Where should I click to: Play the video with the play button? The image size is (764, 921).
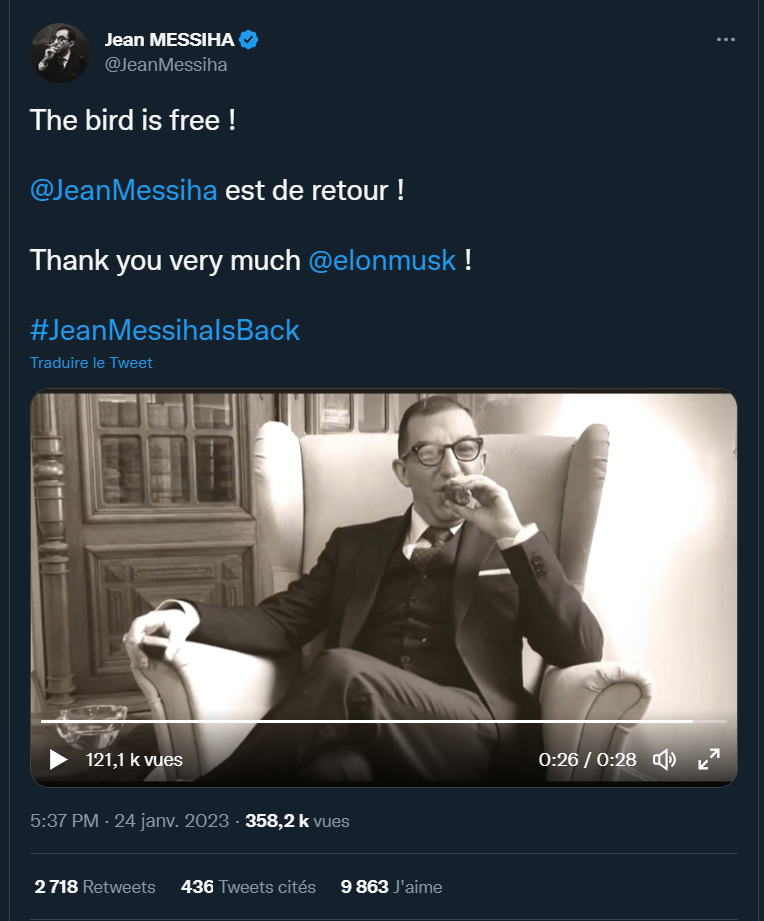tap(59, 760)
